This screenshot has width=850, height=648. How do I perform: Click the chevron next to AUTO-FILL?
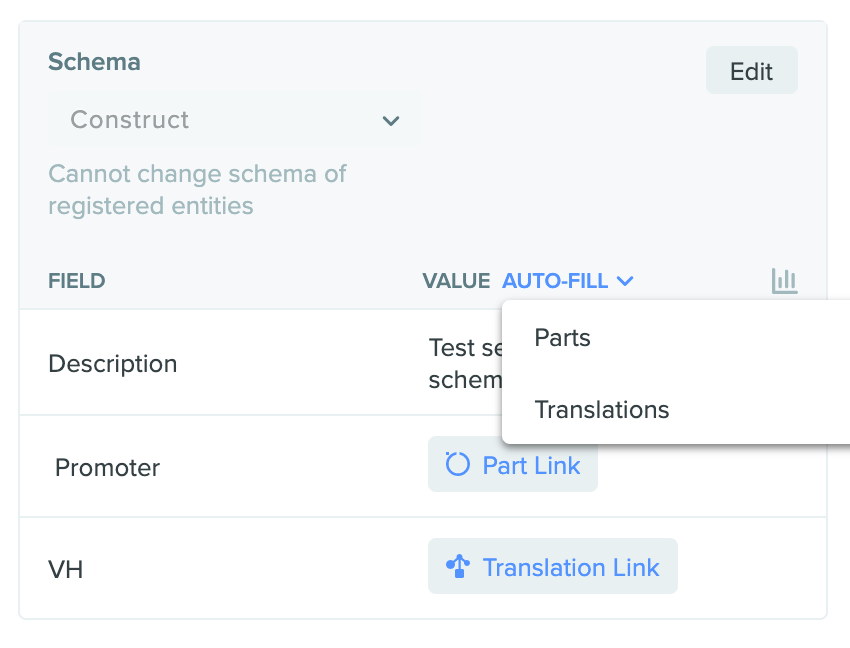[625, 281]
